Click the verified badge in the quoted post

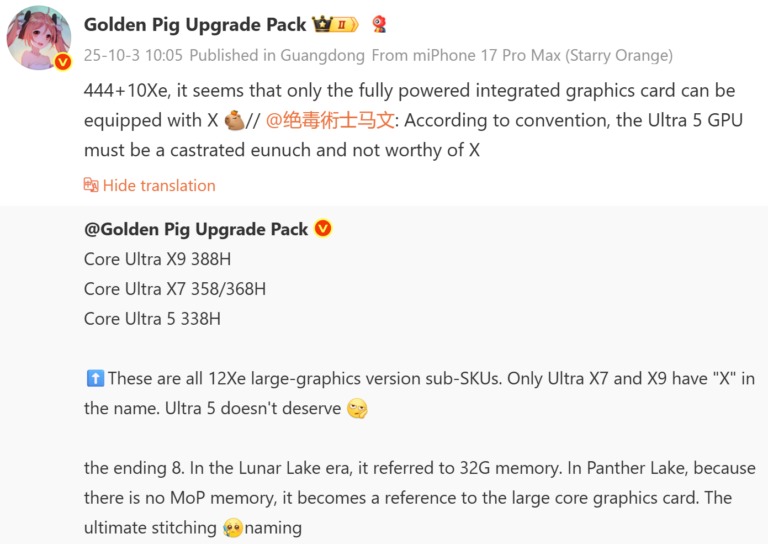pos(323,229)
